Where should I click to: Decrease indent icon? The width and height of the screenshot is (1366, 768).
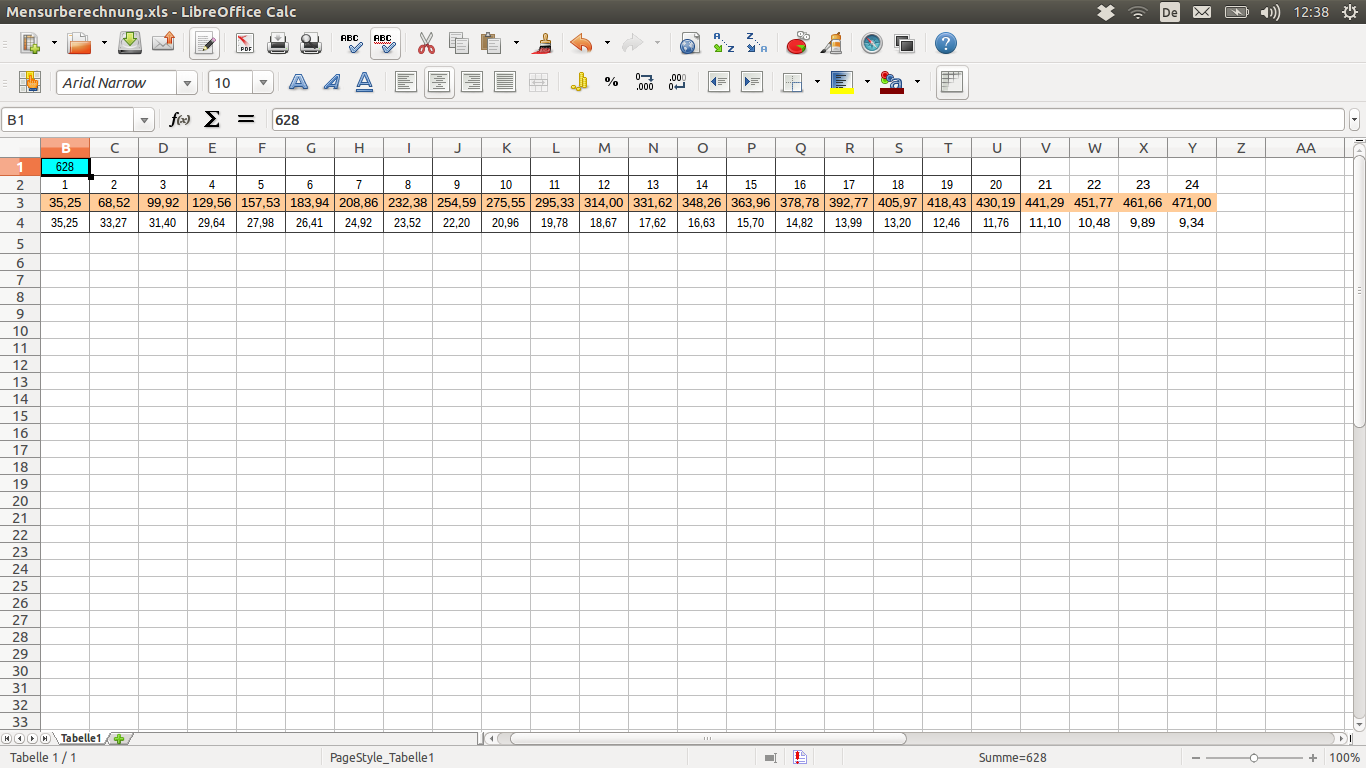[x=718, y=82]
